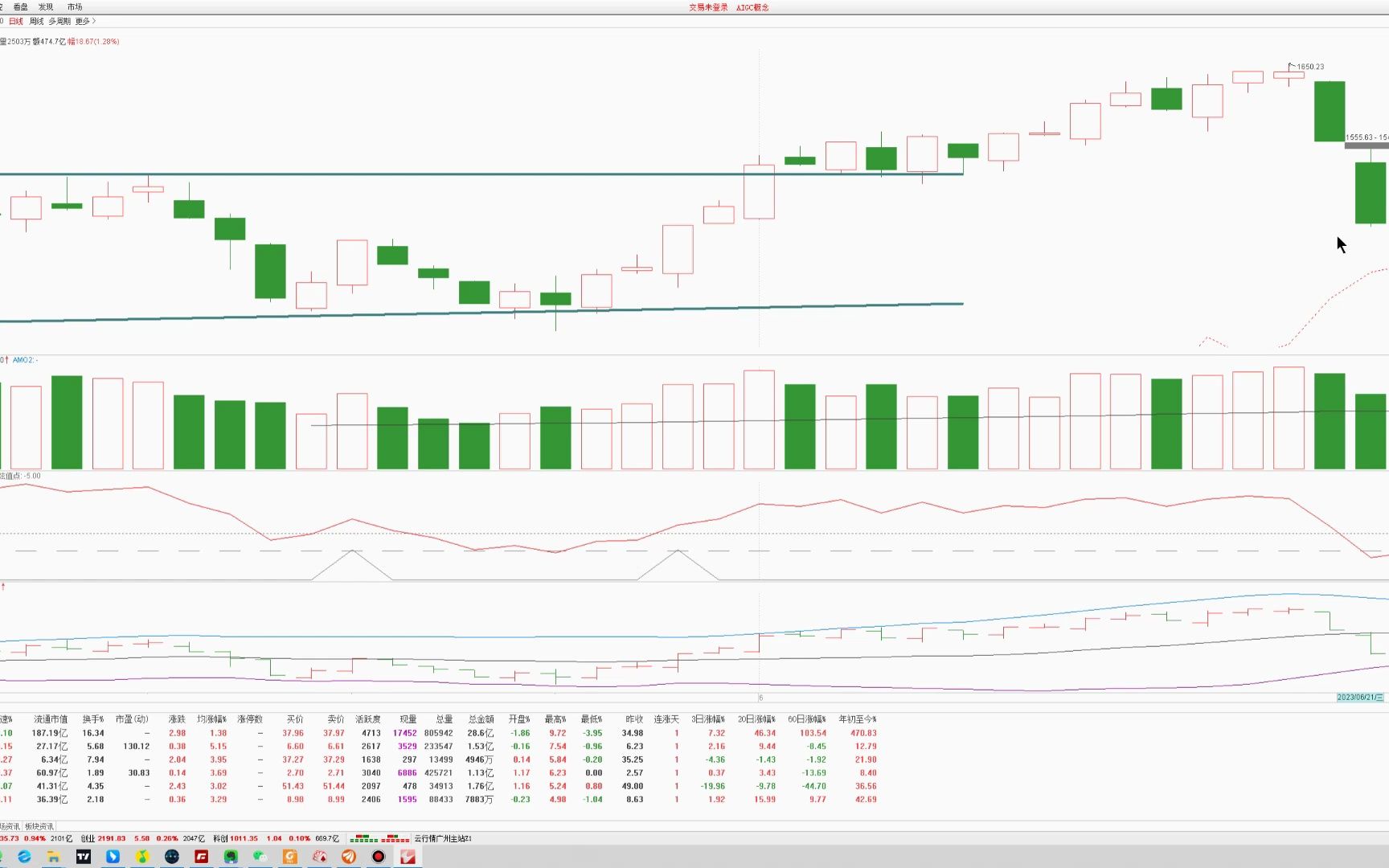Open File Explorer from the taskbar
Viewport: 1389px width, 868px height.
point(54,857)
